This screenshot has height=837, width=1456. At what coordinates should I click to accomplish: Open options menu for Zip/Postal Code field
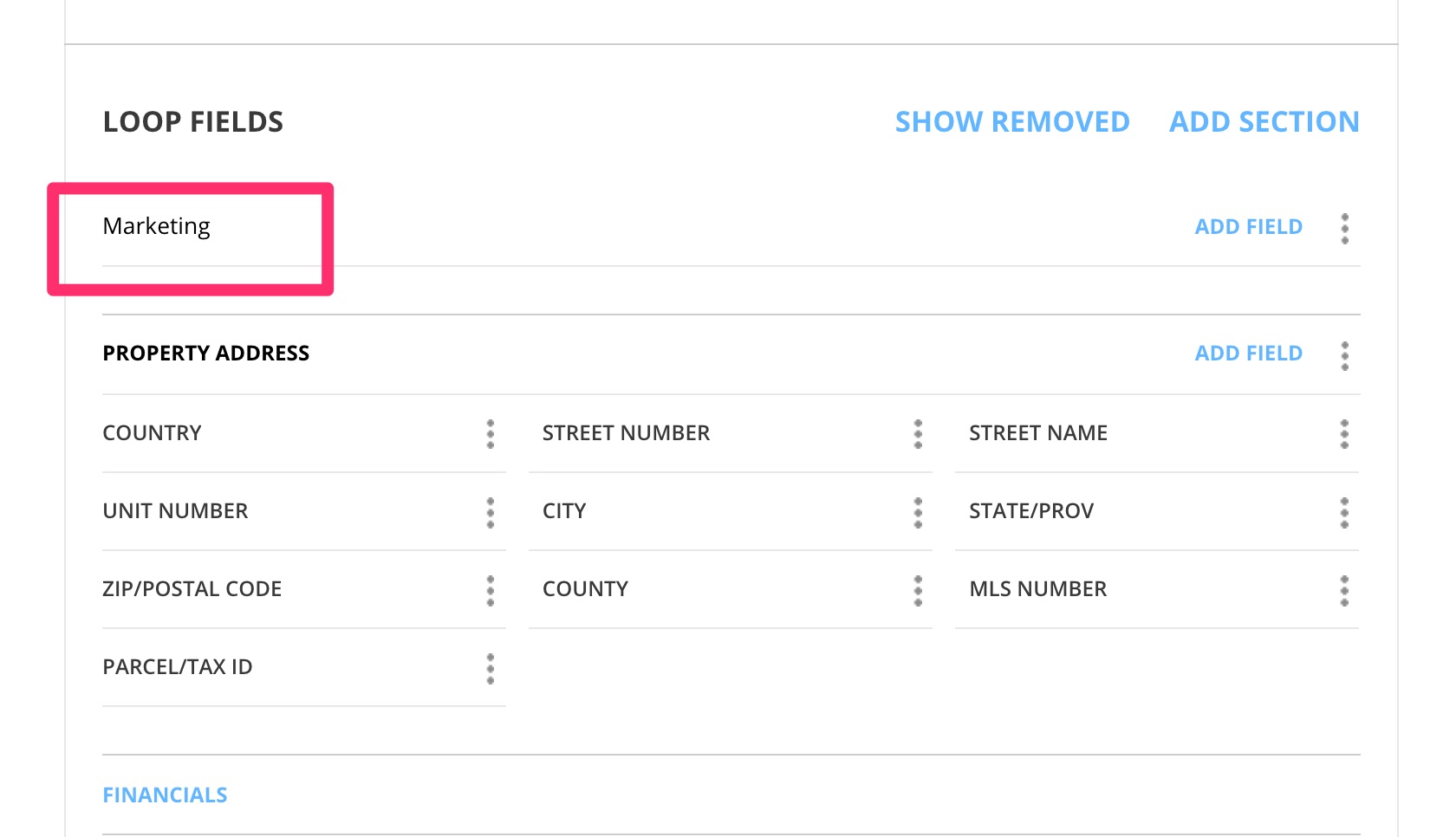pos(490,590)
